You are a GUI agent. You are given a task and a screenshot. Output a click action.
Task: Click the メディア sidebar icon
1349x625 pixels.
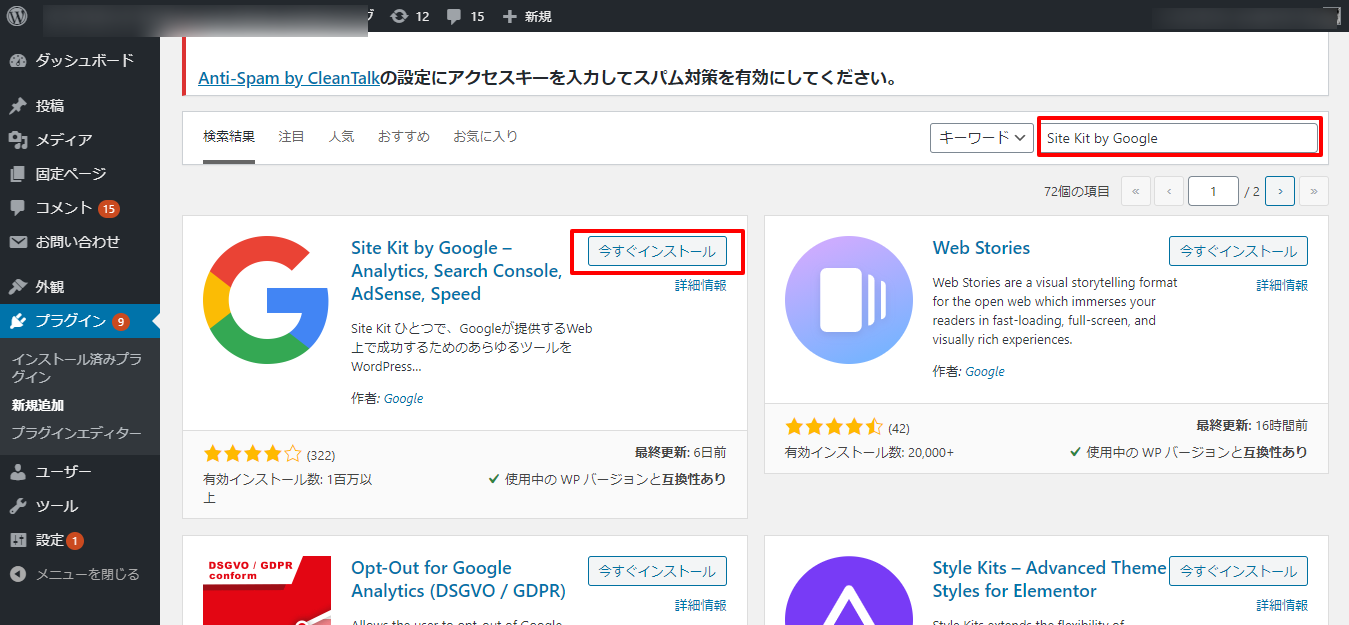coord(18,140)
